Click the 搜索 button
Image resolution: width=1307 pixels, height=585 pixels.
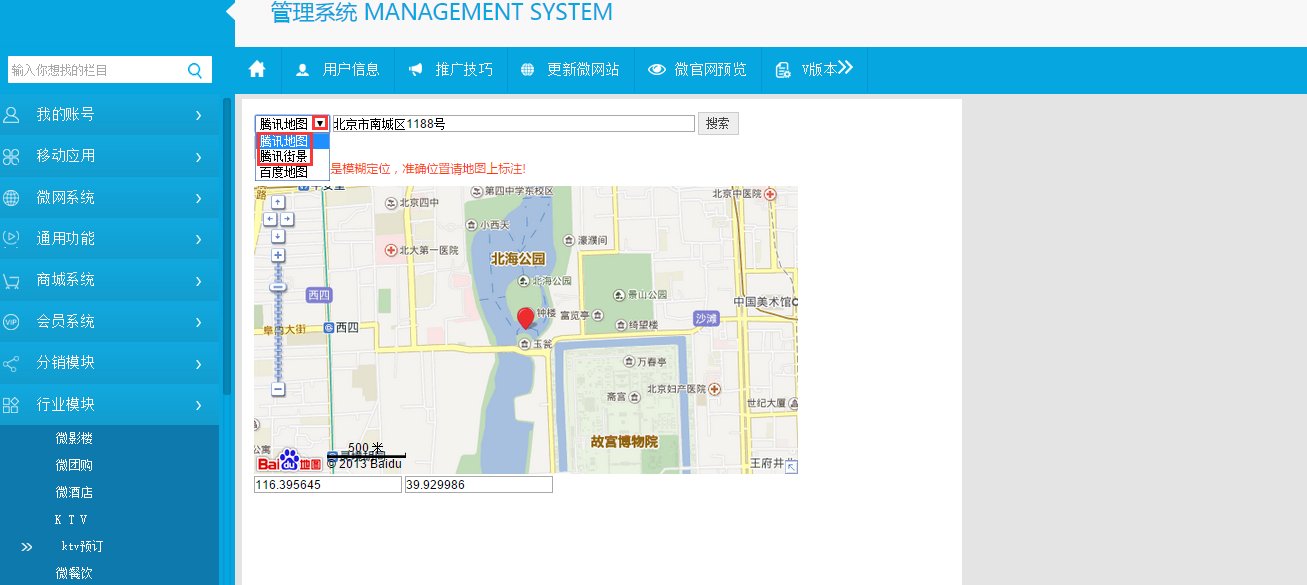718,123
